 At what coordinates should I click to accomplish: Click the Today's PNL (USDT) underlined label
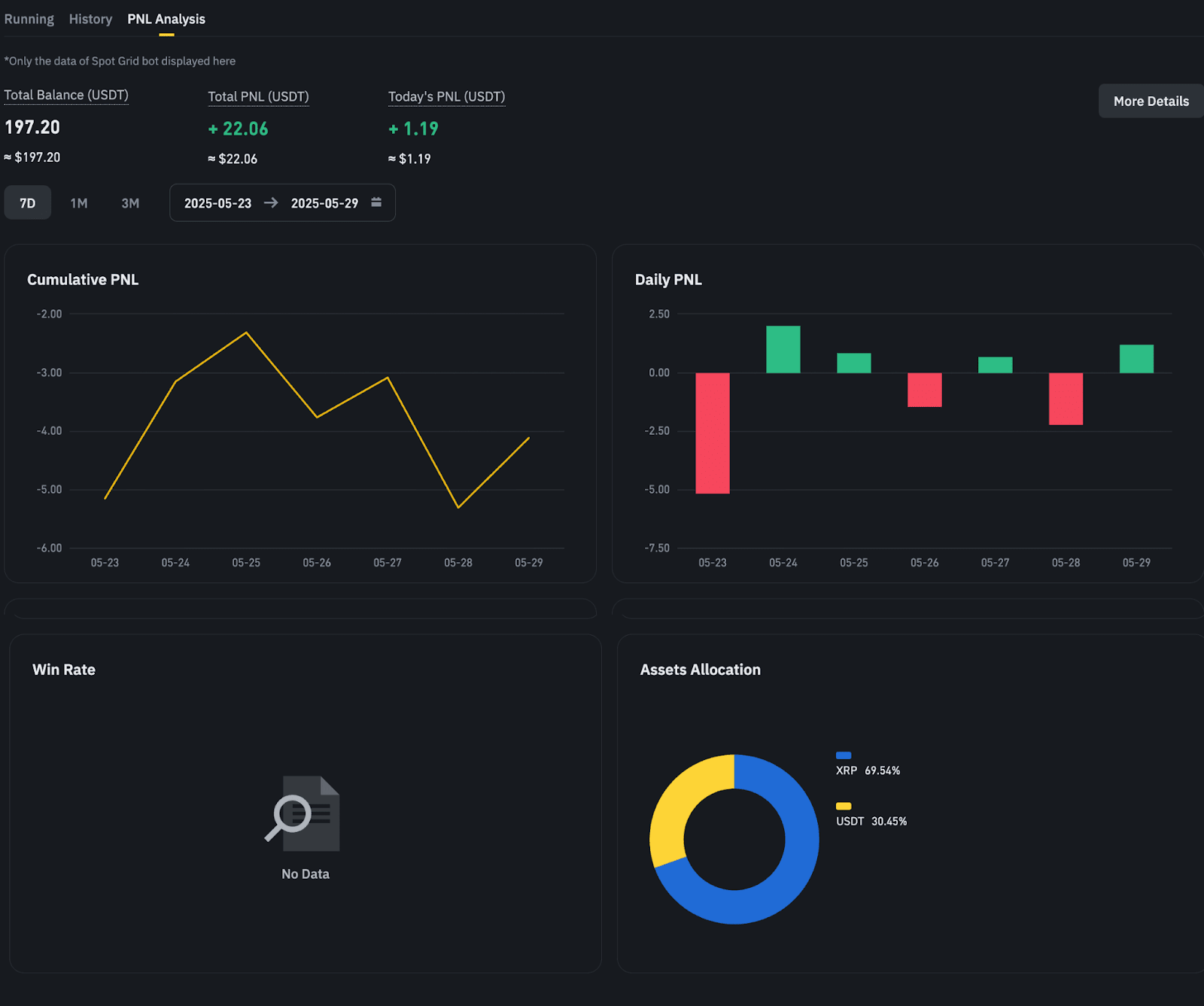pos(446,96)
